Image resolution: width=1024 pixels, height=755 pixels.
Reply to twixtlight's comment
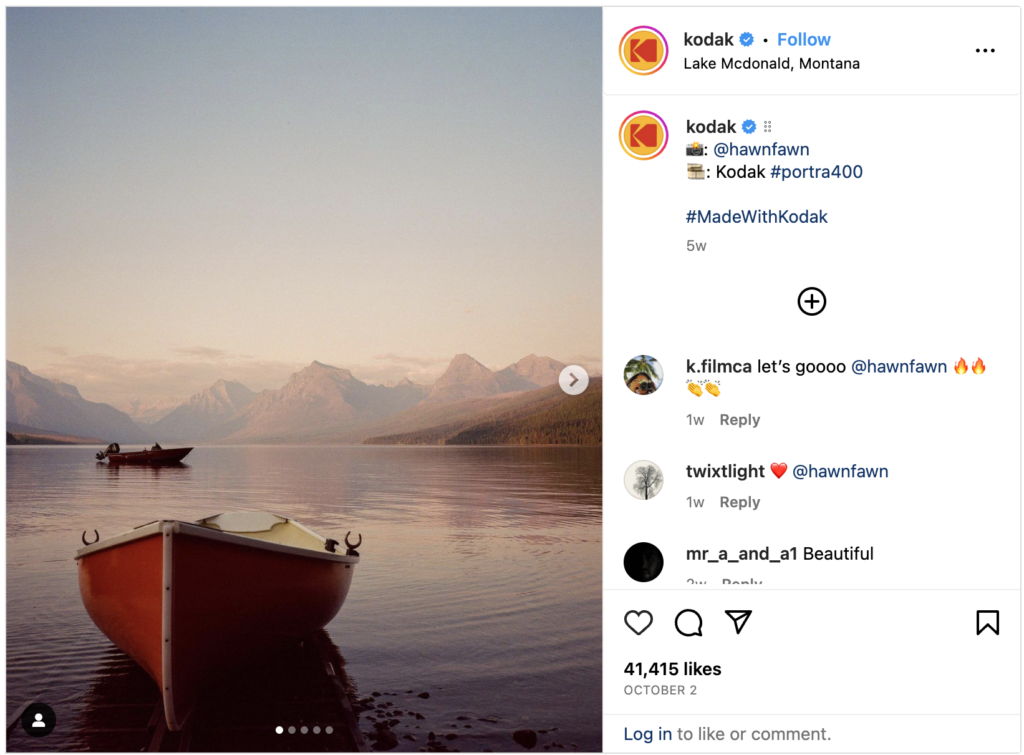[739, 502]
